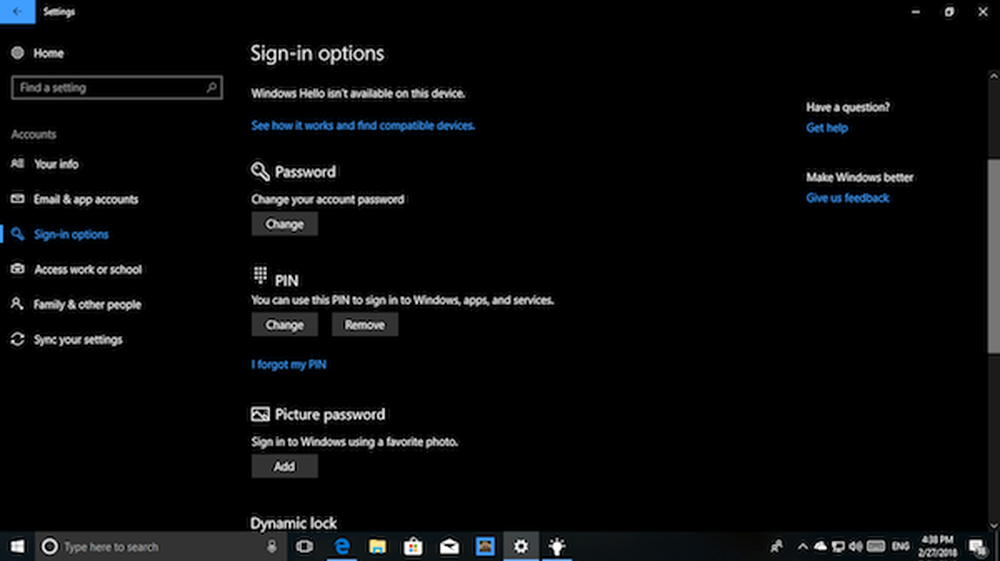Go to Your info settings page

56,164
